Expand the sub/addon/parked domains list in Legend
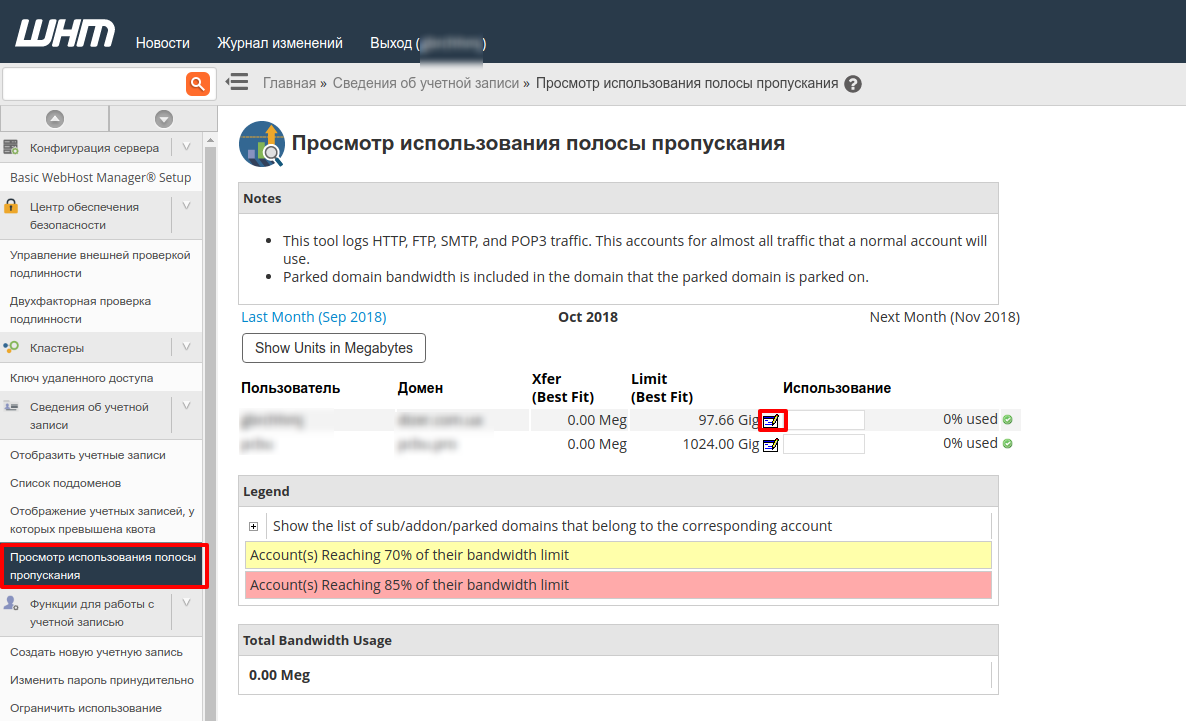Screen dimensions: 1186x721 tap(254, 525)
